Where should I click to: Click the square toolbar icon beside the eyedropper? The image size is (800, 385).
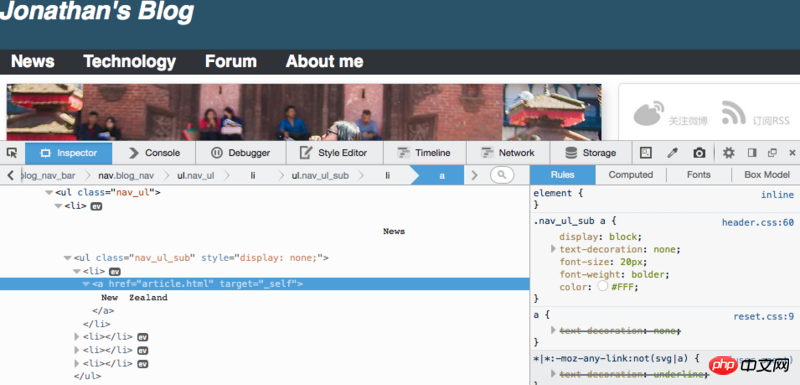pyautogui.click(x=646, y=152)
